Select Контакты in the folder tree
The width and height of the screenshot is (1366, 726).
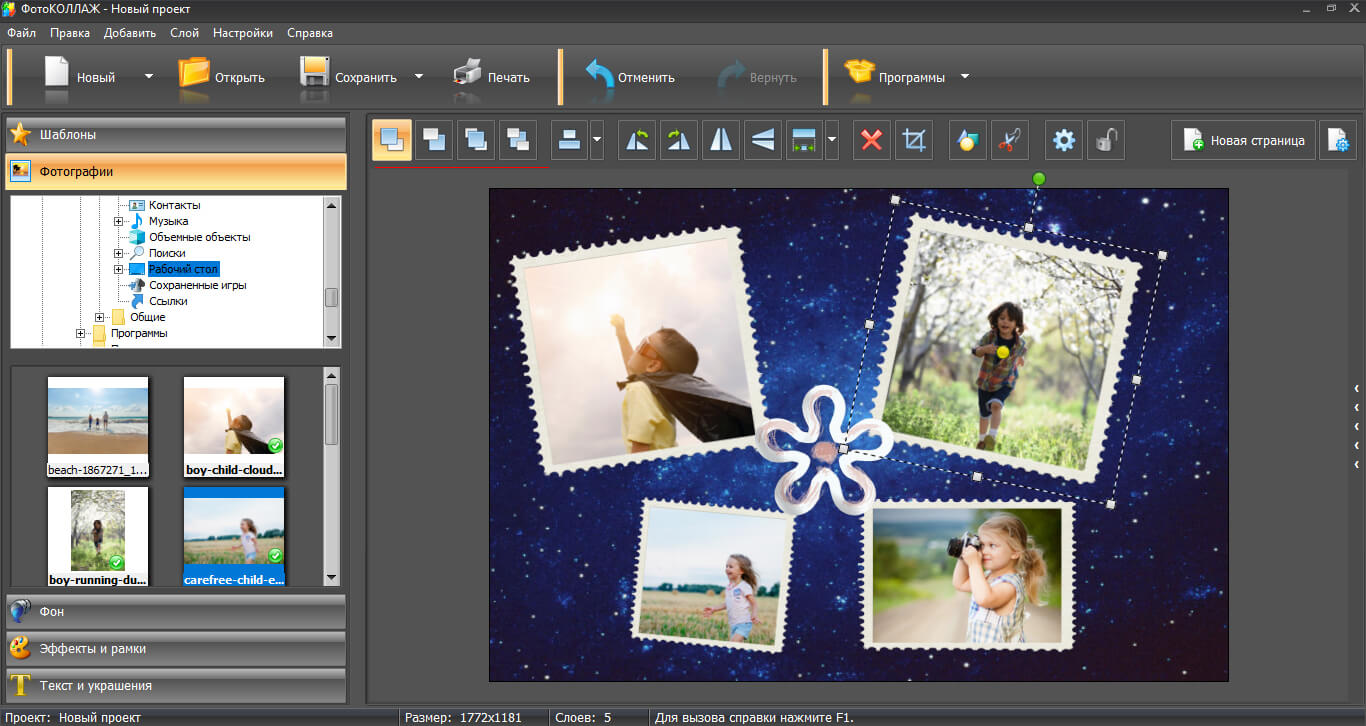pyautogui.click(x=174, y=205)
